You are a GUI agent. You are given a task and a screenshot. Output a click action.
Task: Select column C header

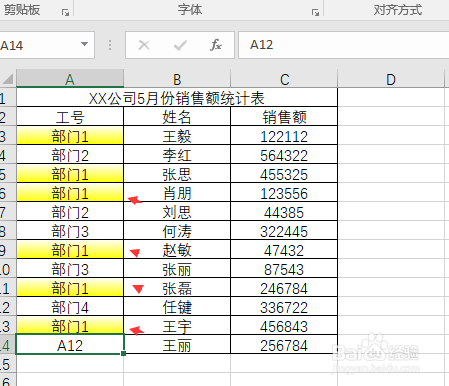[x=284, y=79]
